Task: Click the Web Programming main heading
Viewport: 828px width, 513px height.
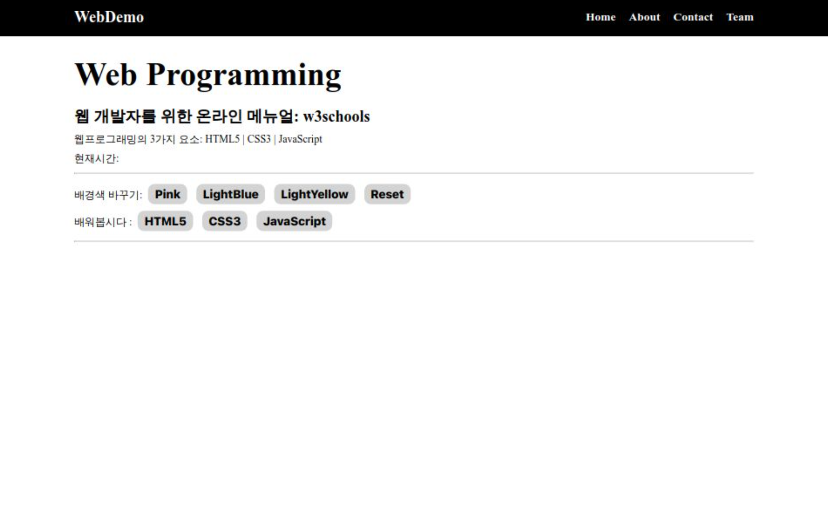Action: (x=207, y=75)
